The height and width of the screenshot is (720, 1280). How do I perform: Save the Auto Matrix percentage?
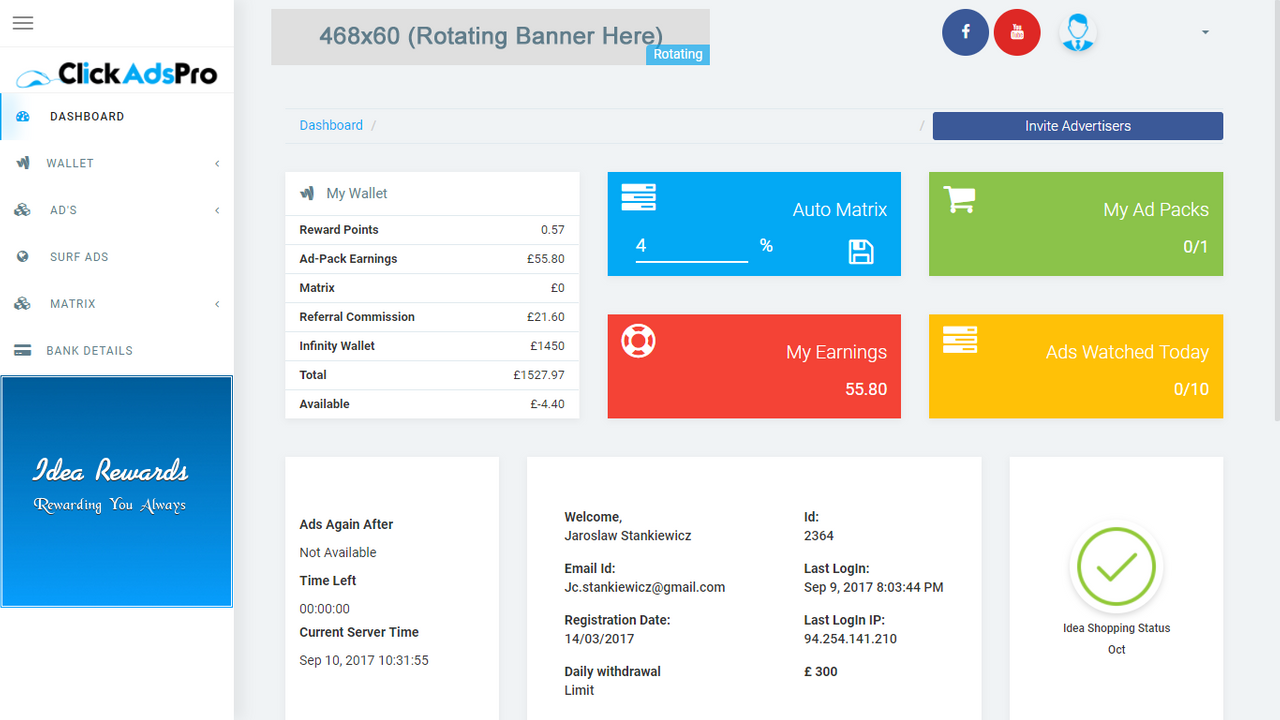[861, 251]
